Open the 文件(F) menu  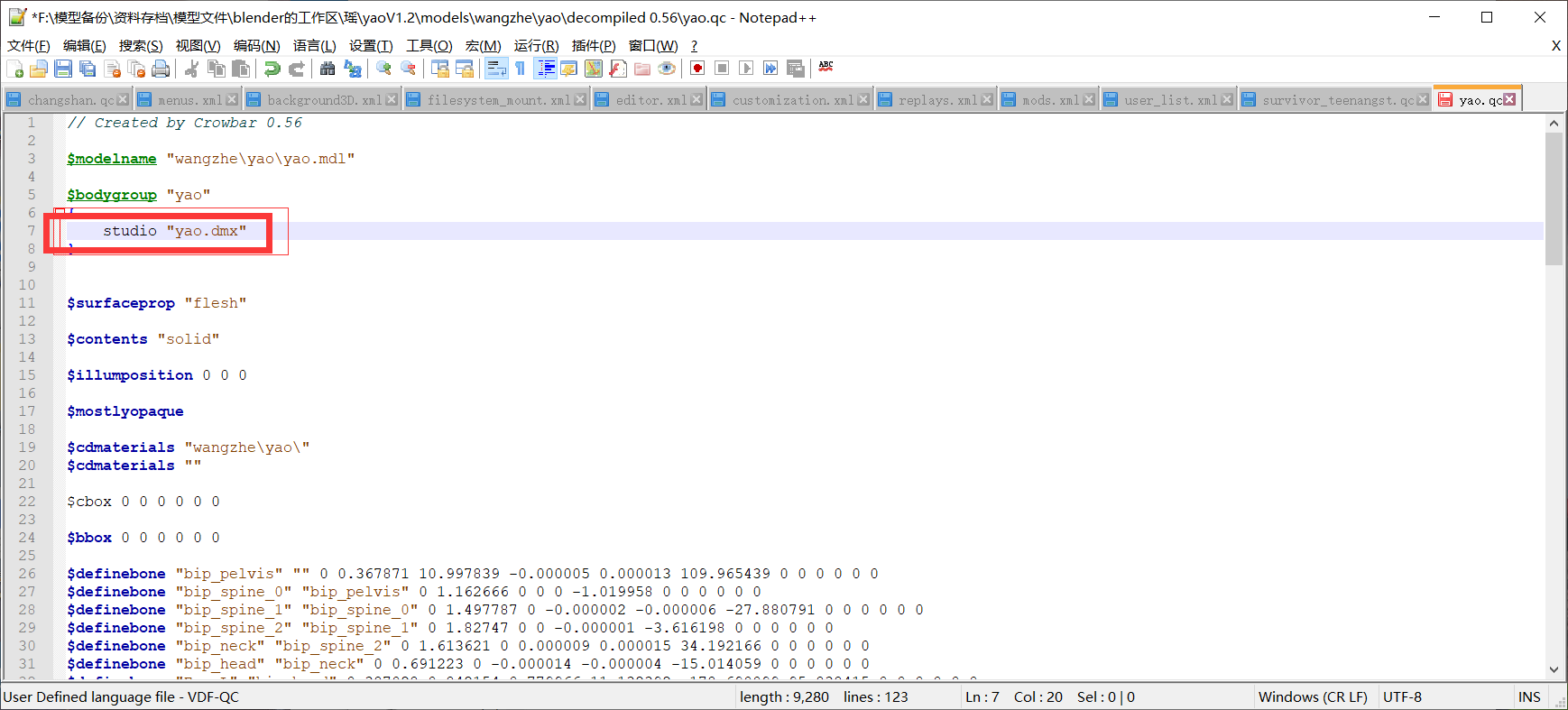[29, 45]
